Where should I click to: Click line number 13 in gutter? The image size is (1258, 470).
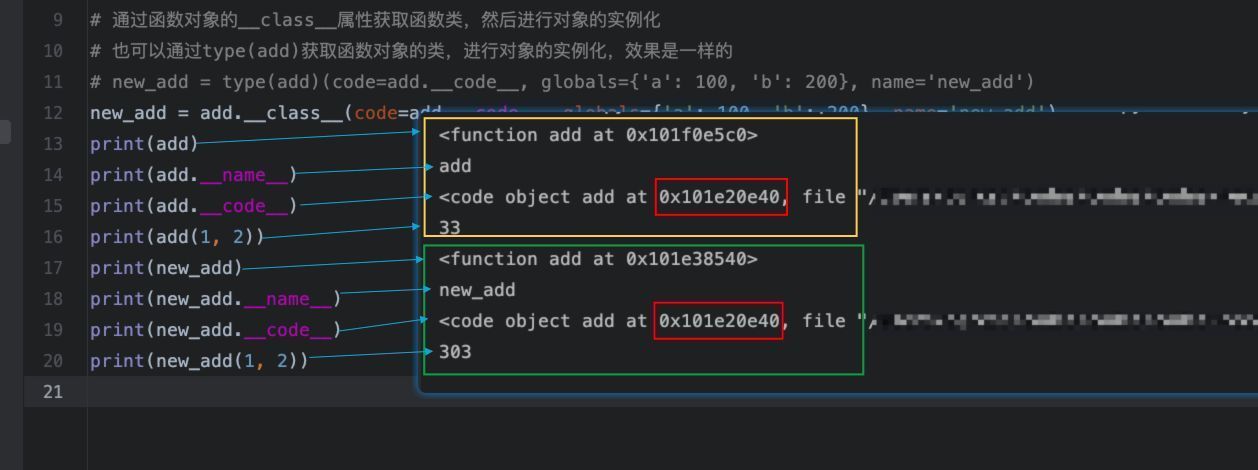tap(53, 144)
